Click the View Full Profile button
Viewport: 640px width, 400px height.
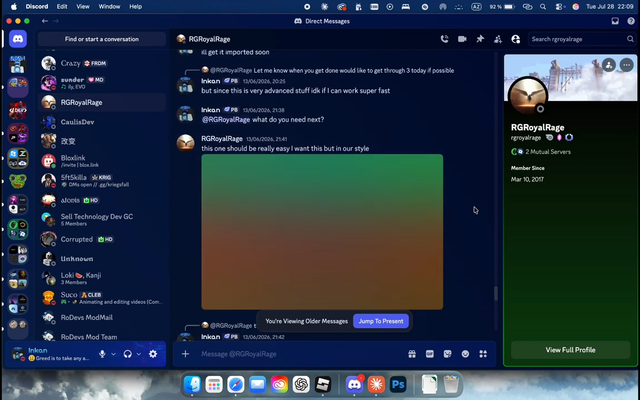570,350
